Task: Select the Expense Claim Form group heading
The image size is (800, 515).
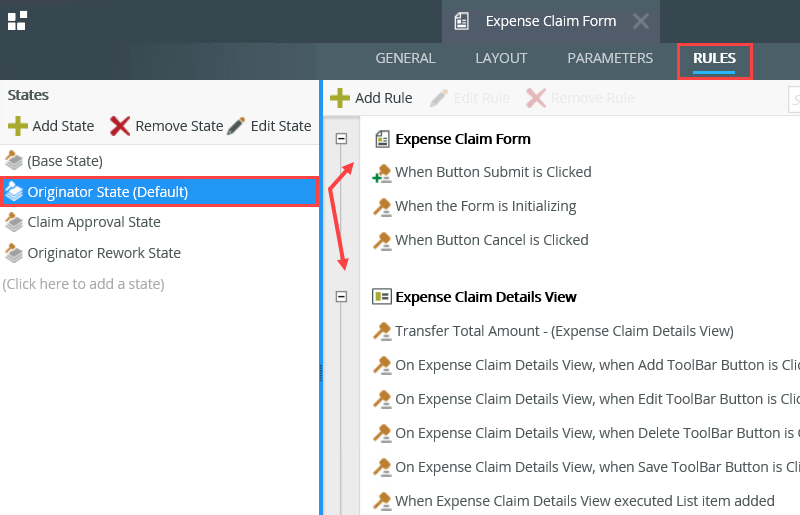Action: click(x=463, y=139)
